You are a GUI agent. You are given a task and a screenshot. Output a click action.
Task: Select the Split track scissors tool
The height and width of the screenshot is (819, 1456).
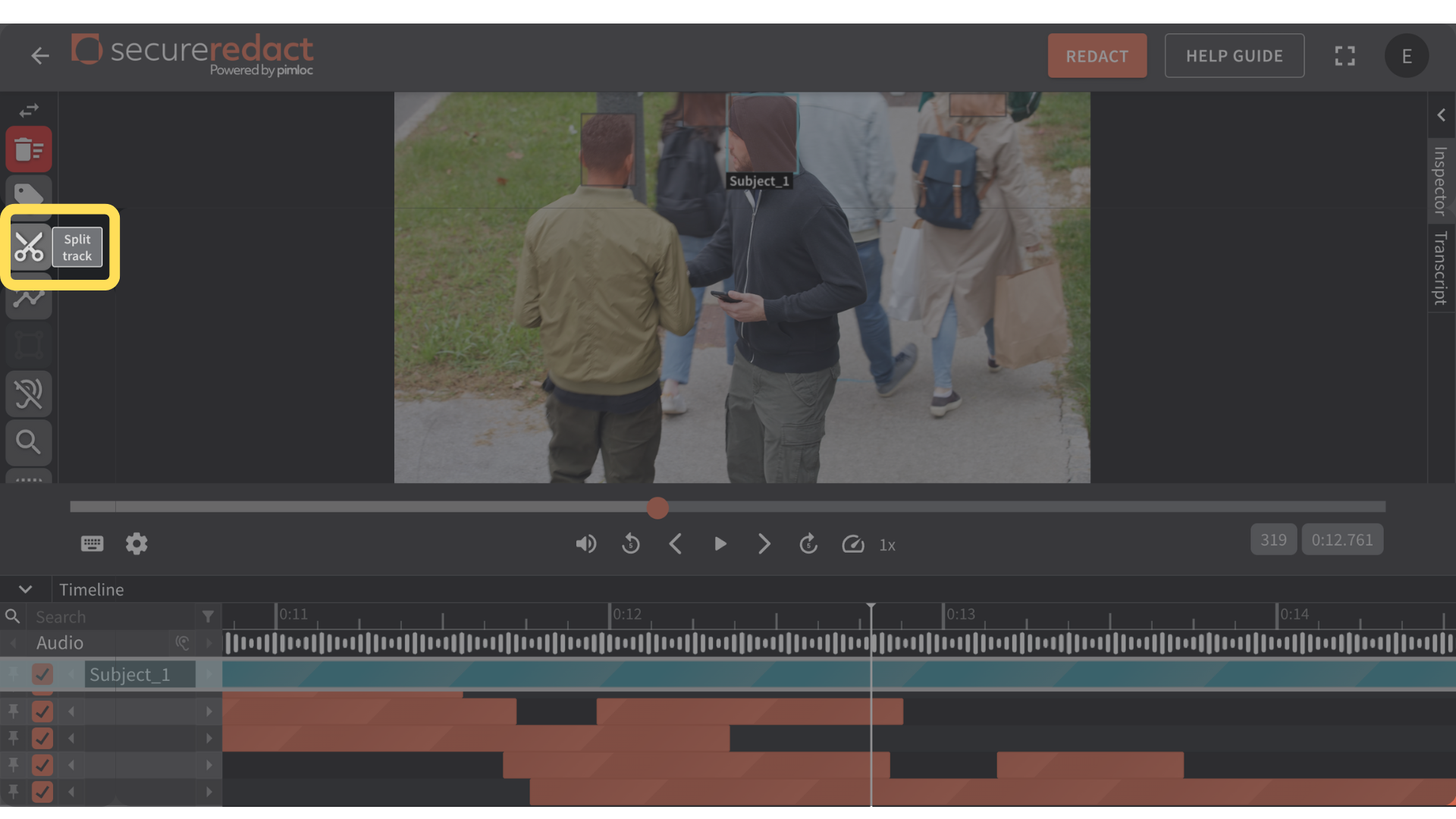30,247
